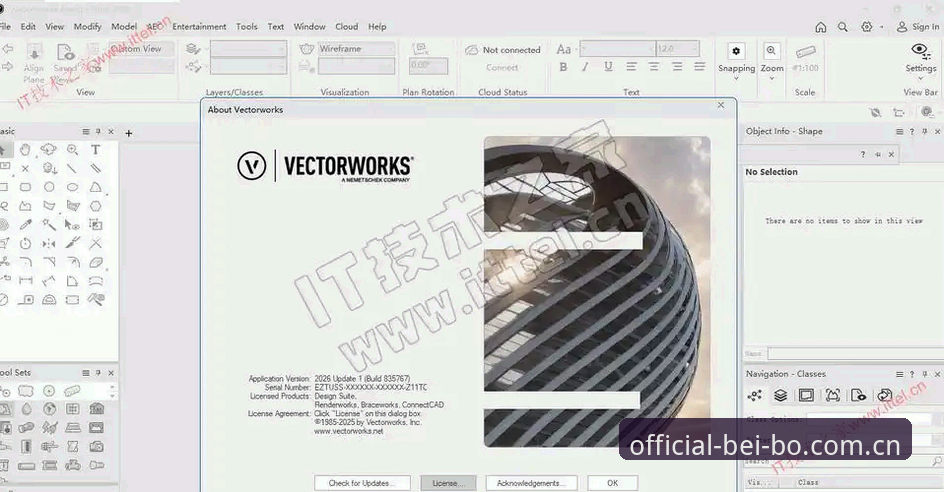The width and height of the screenshot is (944, 492).
Task: Pin the Basic tool palette
Action: click(98, 131)
